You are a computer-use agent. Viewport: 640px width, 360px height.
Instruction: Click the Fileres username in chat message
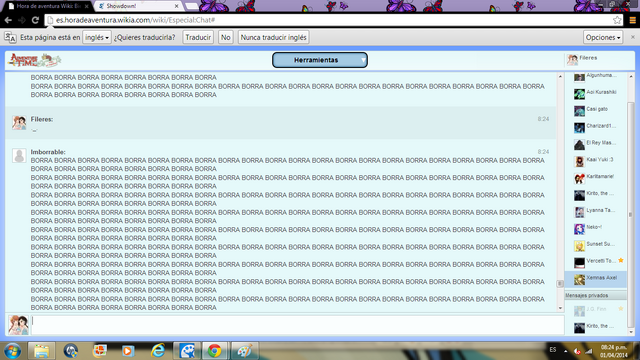point(42,119)
